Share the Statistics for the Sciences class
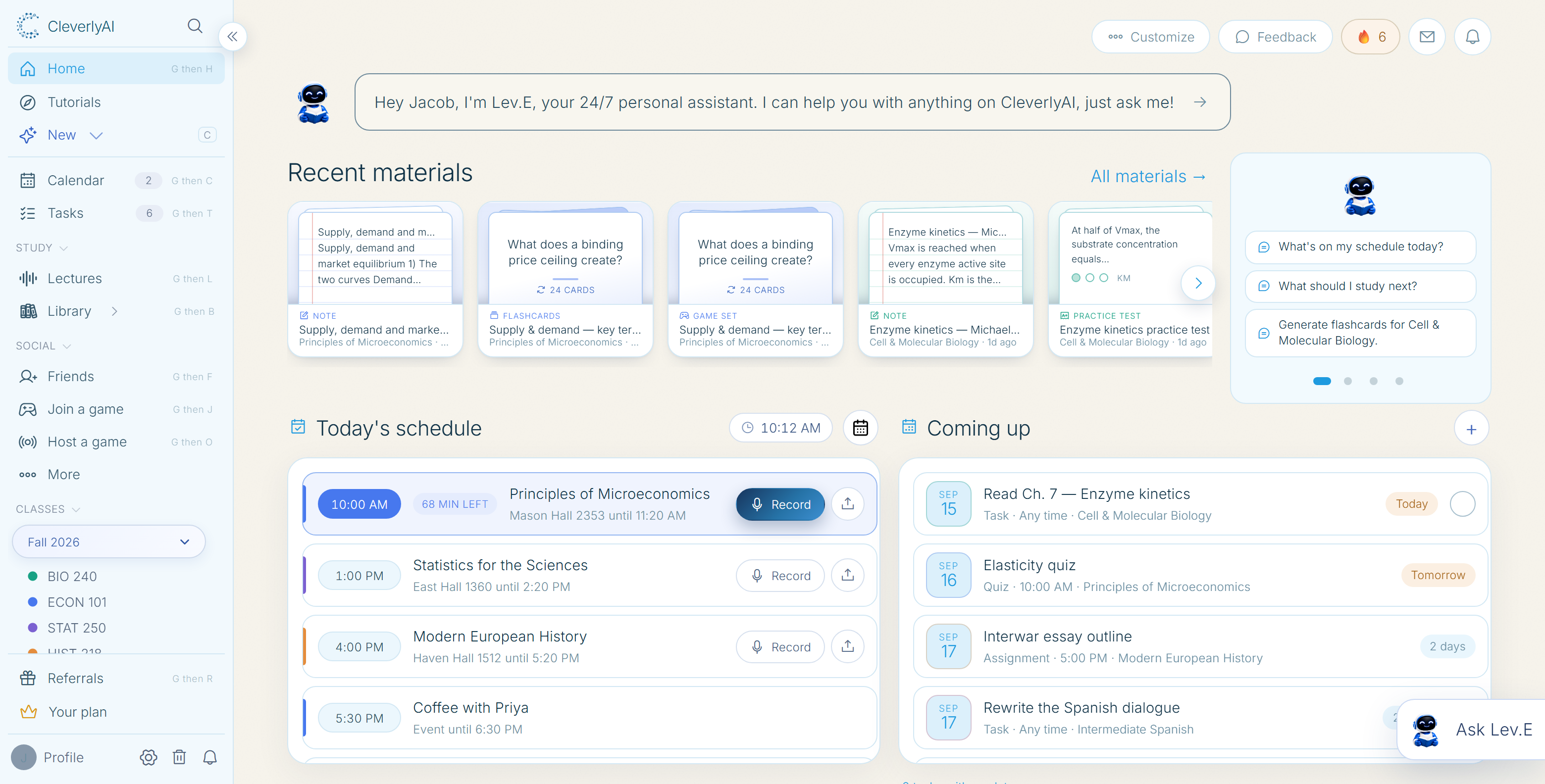The width and height of the screenshot is (1545, 784). point(847,575)
